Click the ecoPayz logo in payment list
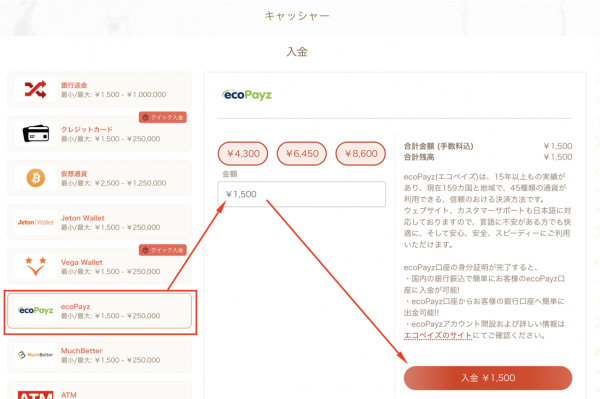This screenshot has width=600, height=399. 36,310
